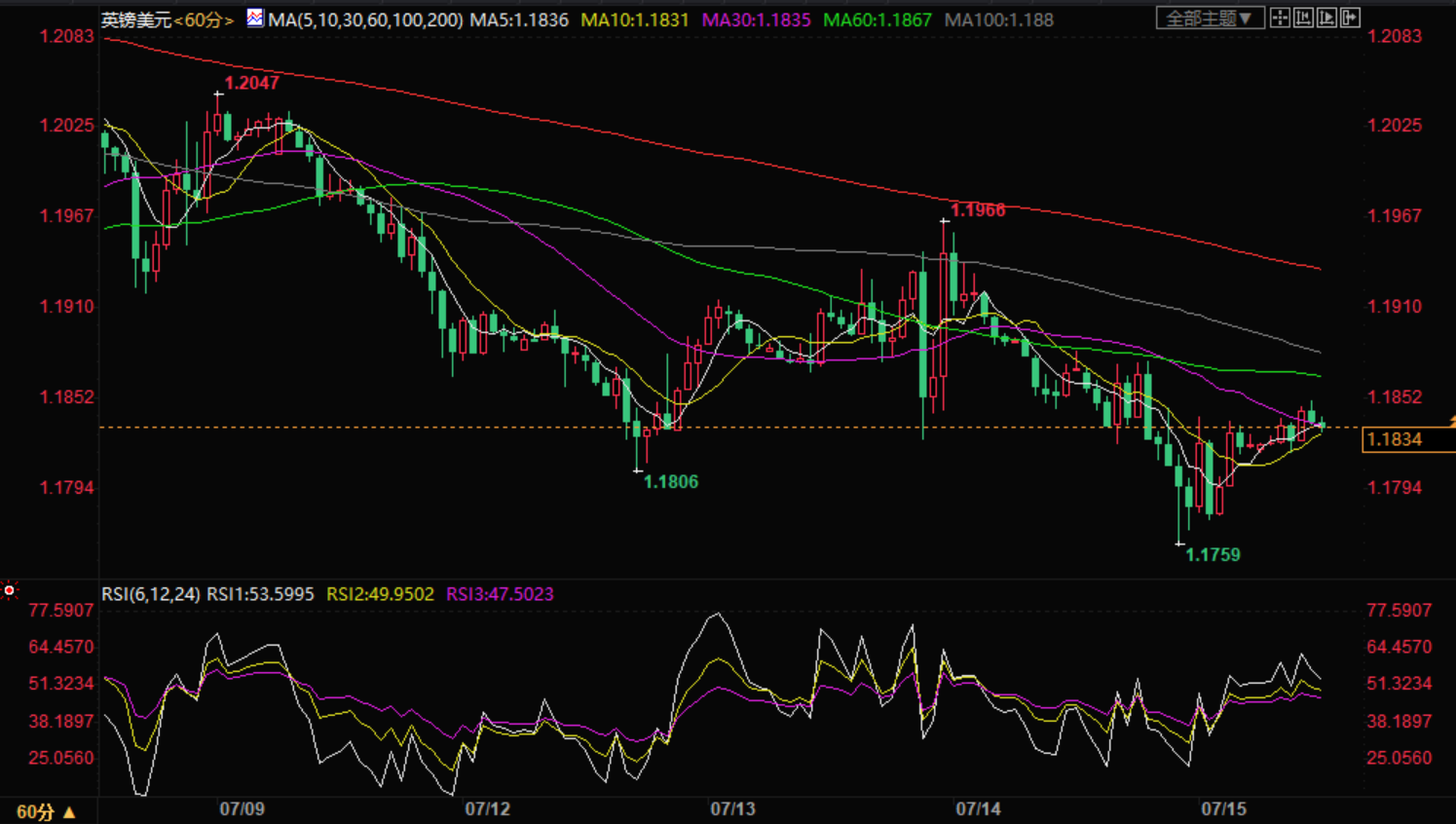1456x824 pixels.
Task: Click 38.1897 on the right RSI axis
Action: click(x=1400, y=721)
